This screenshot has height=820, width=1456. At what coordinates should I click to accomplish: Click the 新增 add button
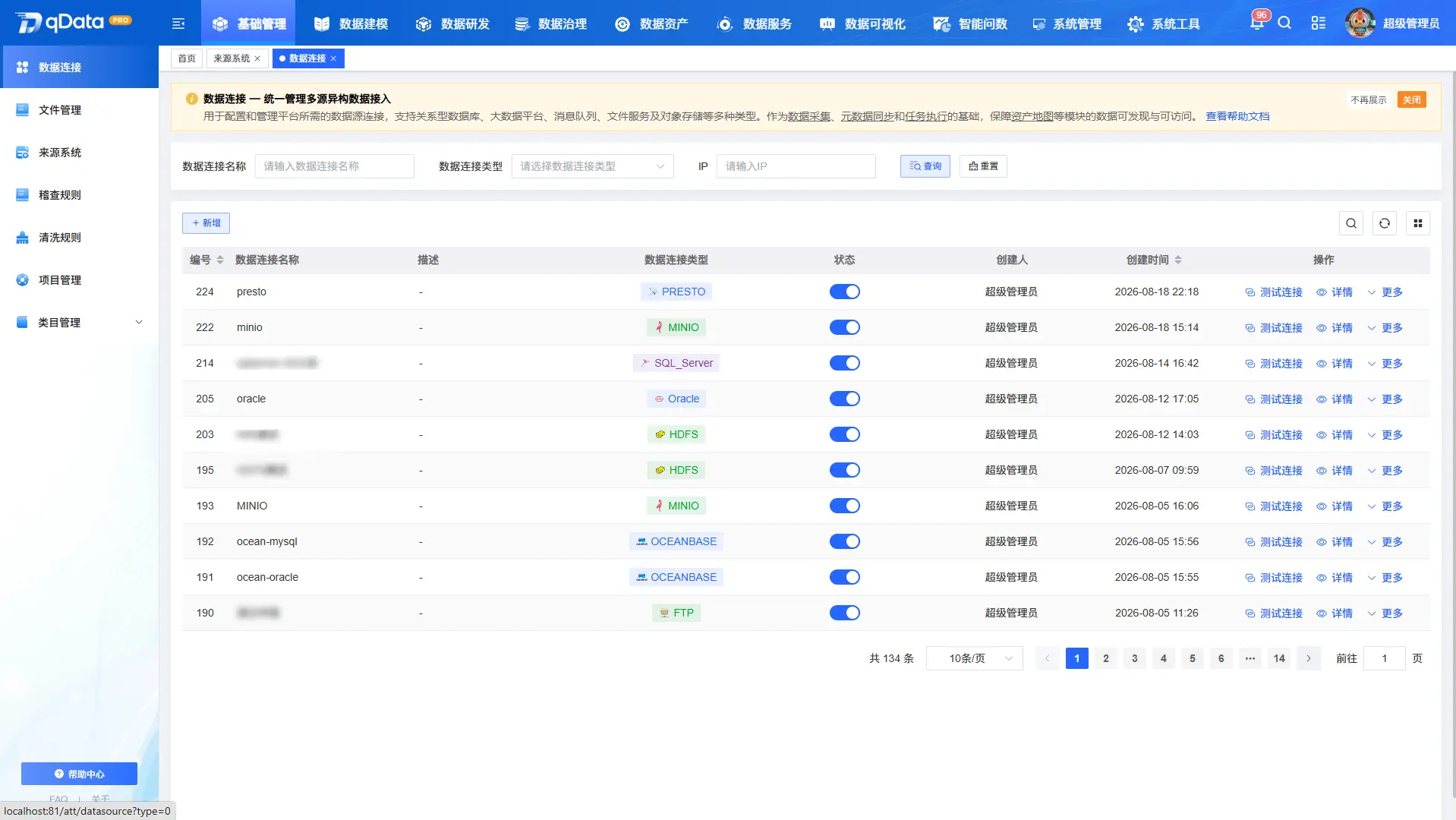pos(206,223)
